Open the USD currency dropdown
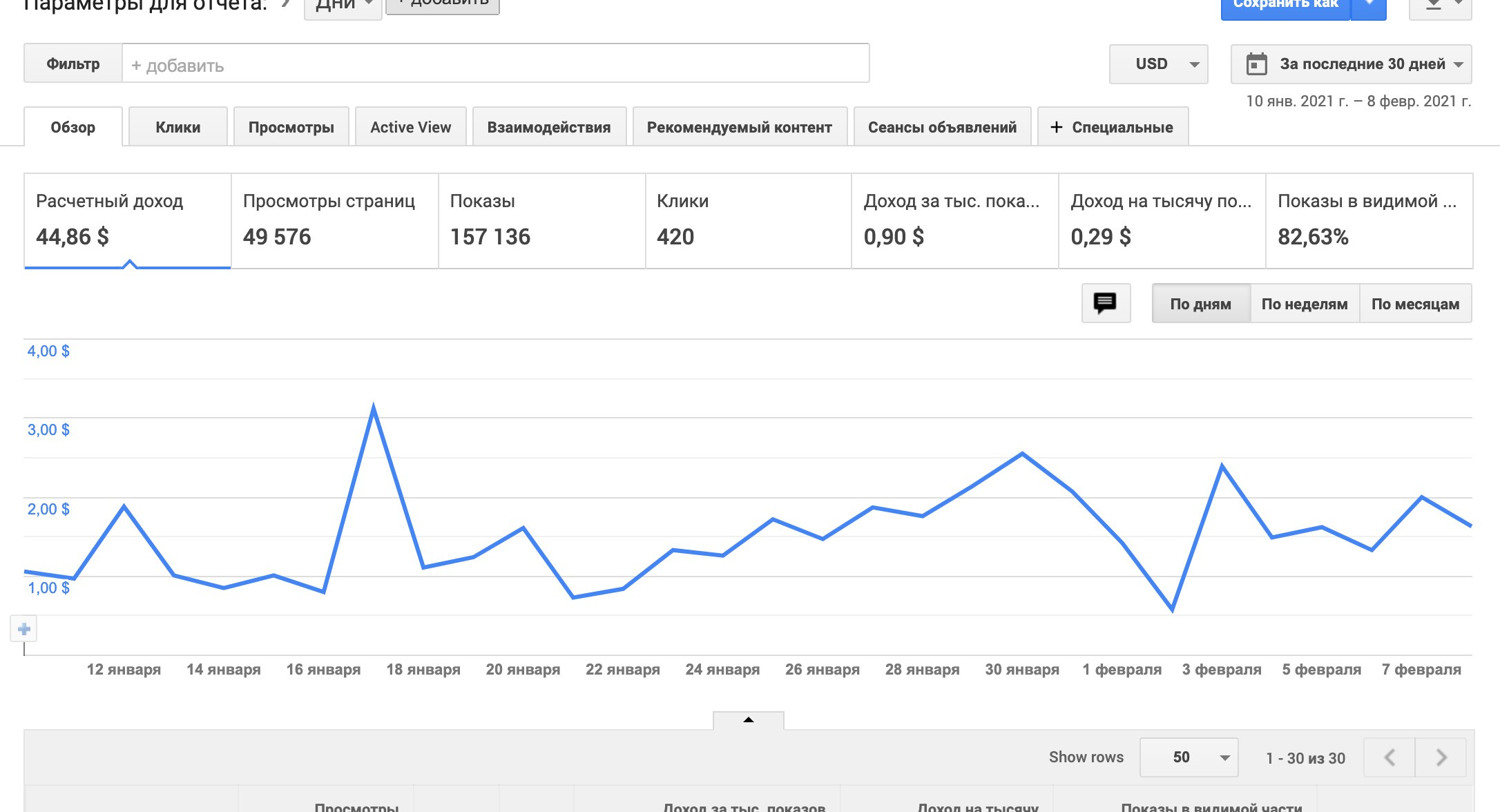The image size is (1500, 812). click(1158, 64)
